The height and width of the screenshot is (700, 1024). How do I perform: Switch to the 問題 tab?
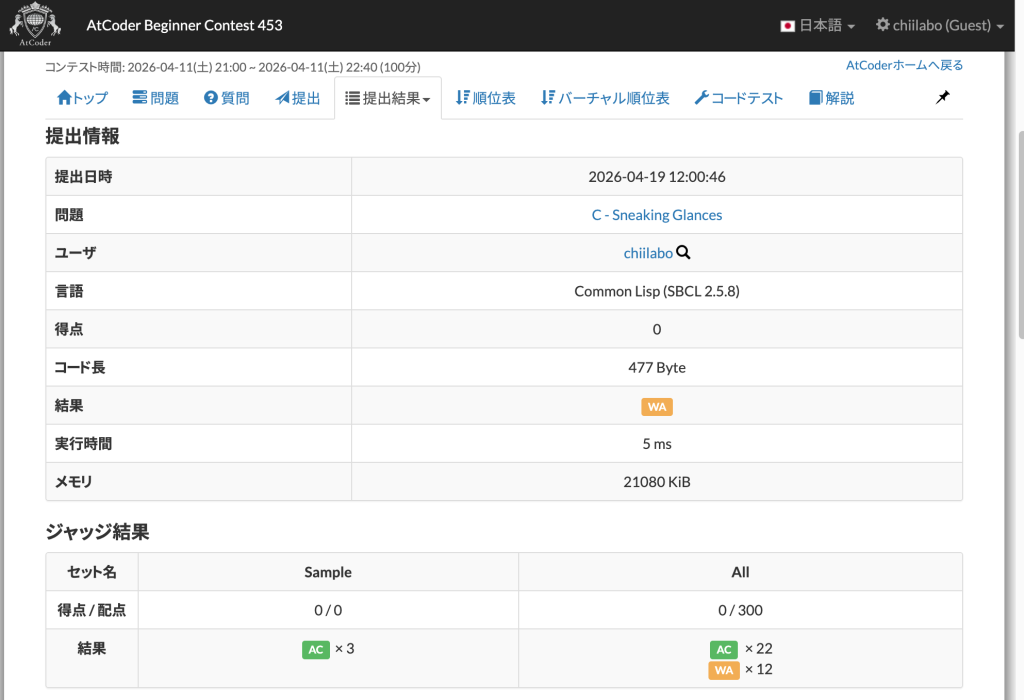click(x=155, y=98)
